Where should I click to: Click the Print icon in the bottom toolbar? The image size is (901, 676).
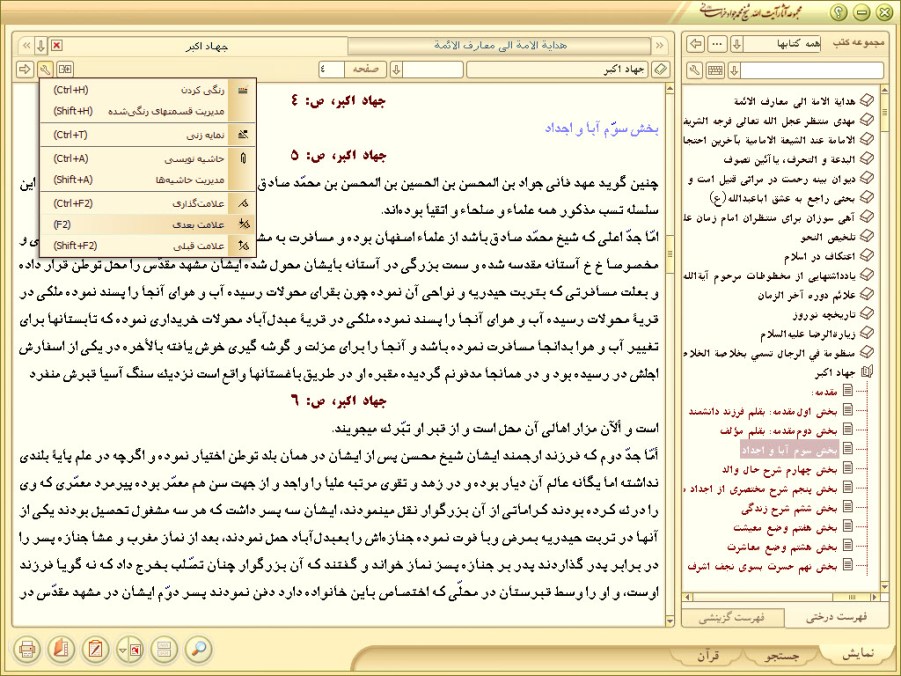pos(26,650)
